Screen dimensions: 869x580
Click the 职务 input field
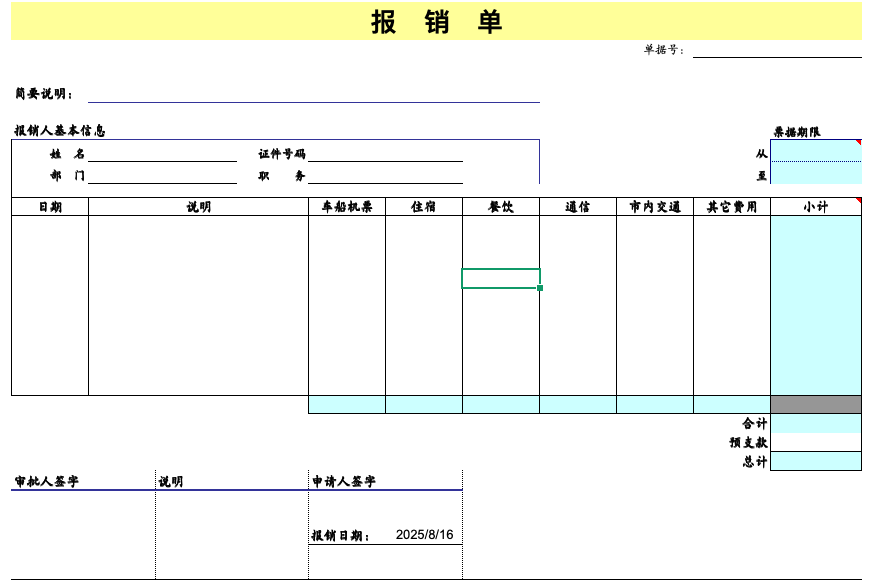pos(385,176)
